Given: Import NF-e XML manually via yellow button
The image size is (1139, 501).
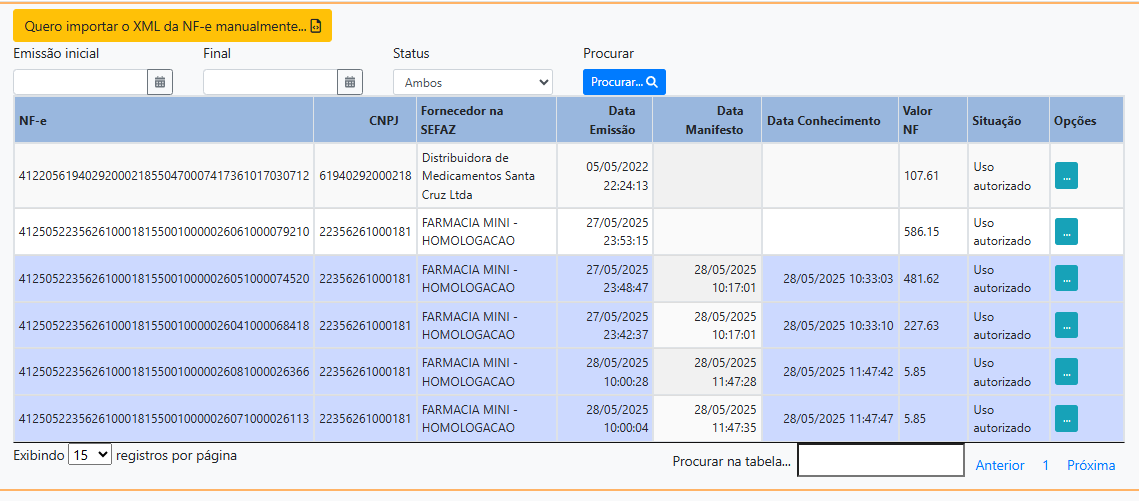Looking at the screenshot, I should (x=172, y=26).
